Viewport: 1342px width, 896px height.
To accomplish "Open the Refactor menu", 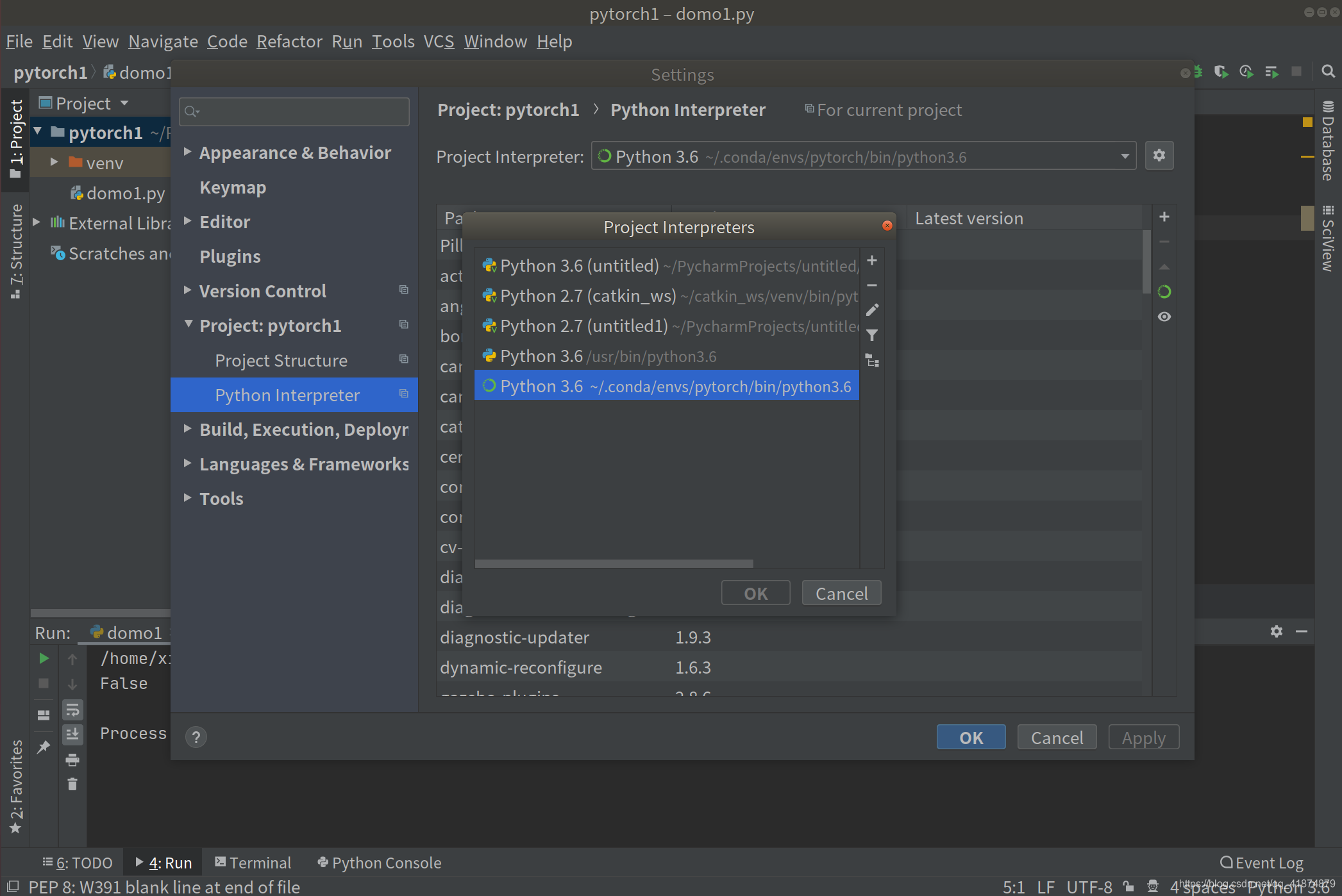I will pos(289,42).
